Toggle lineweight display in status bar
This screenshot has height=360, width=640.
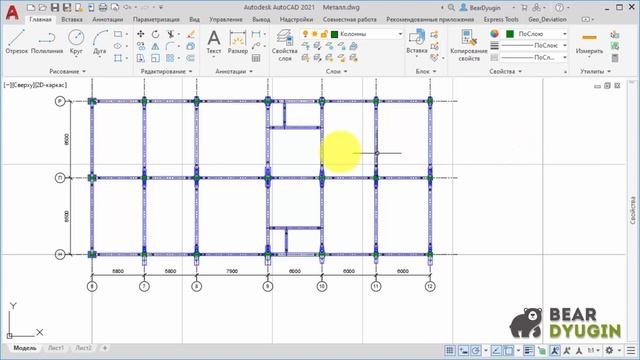pyautogui.click(x=529, y=350)
